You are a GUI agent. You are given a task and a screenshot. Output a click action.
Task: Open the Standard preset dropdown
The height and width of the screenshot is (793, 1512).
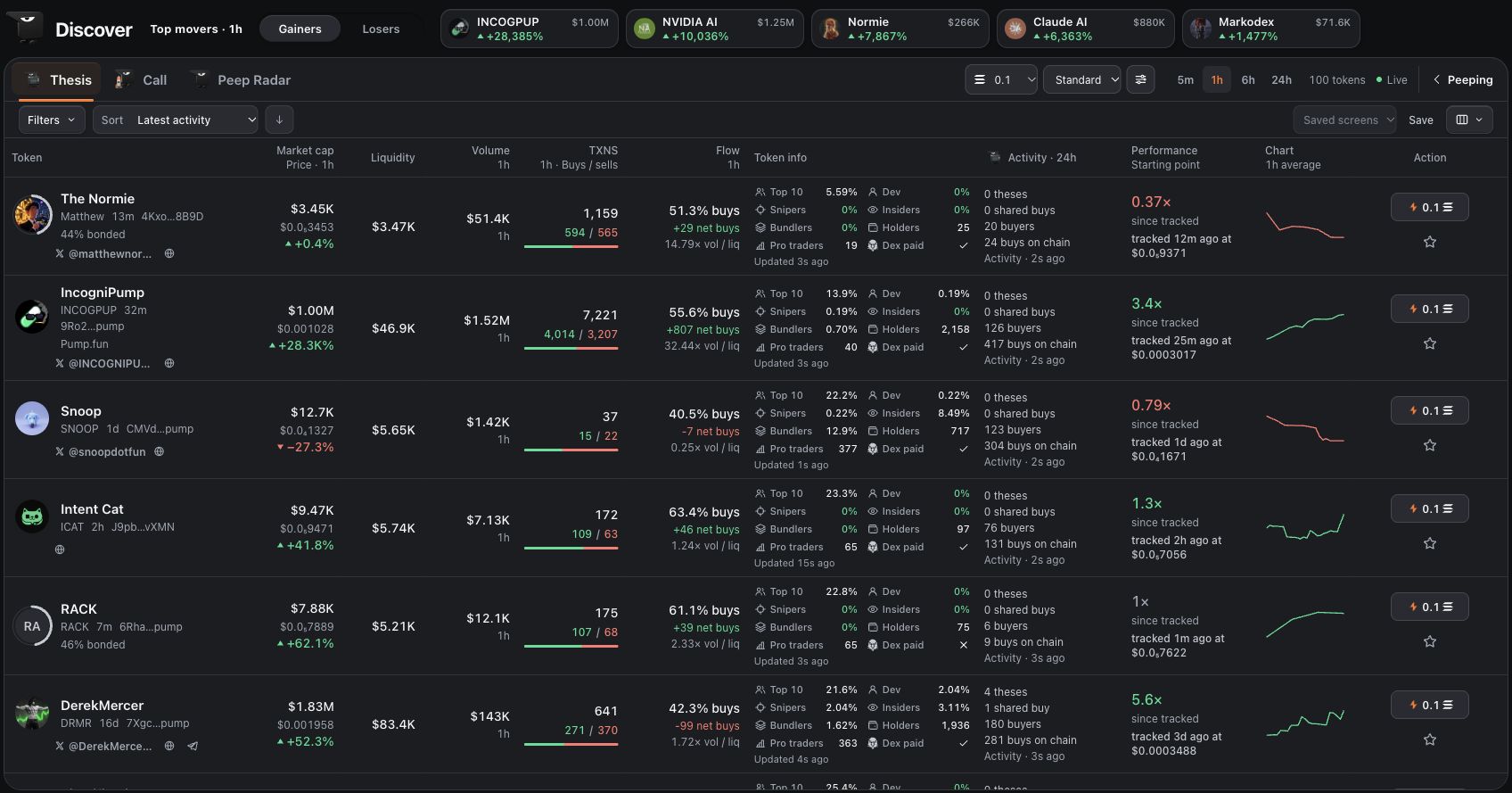[x=1081, y=79]
